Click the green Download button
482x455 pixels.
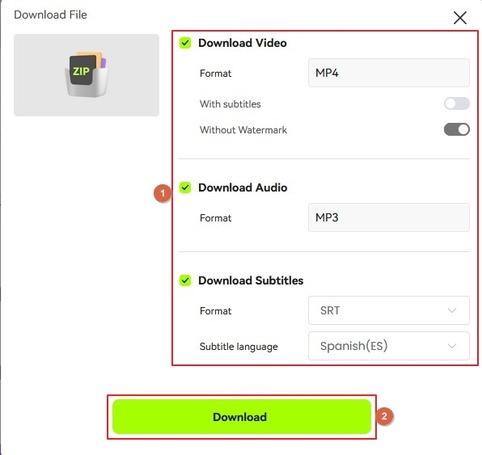click(x=242, y=417)
